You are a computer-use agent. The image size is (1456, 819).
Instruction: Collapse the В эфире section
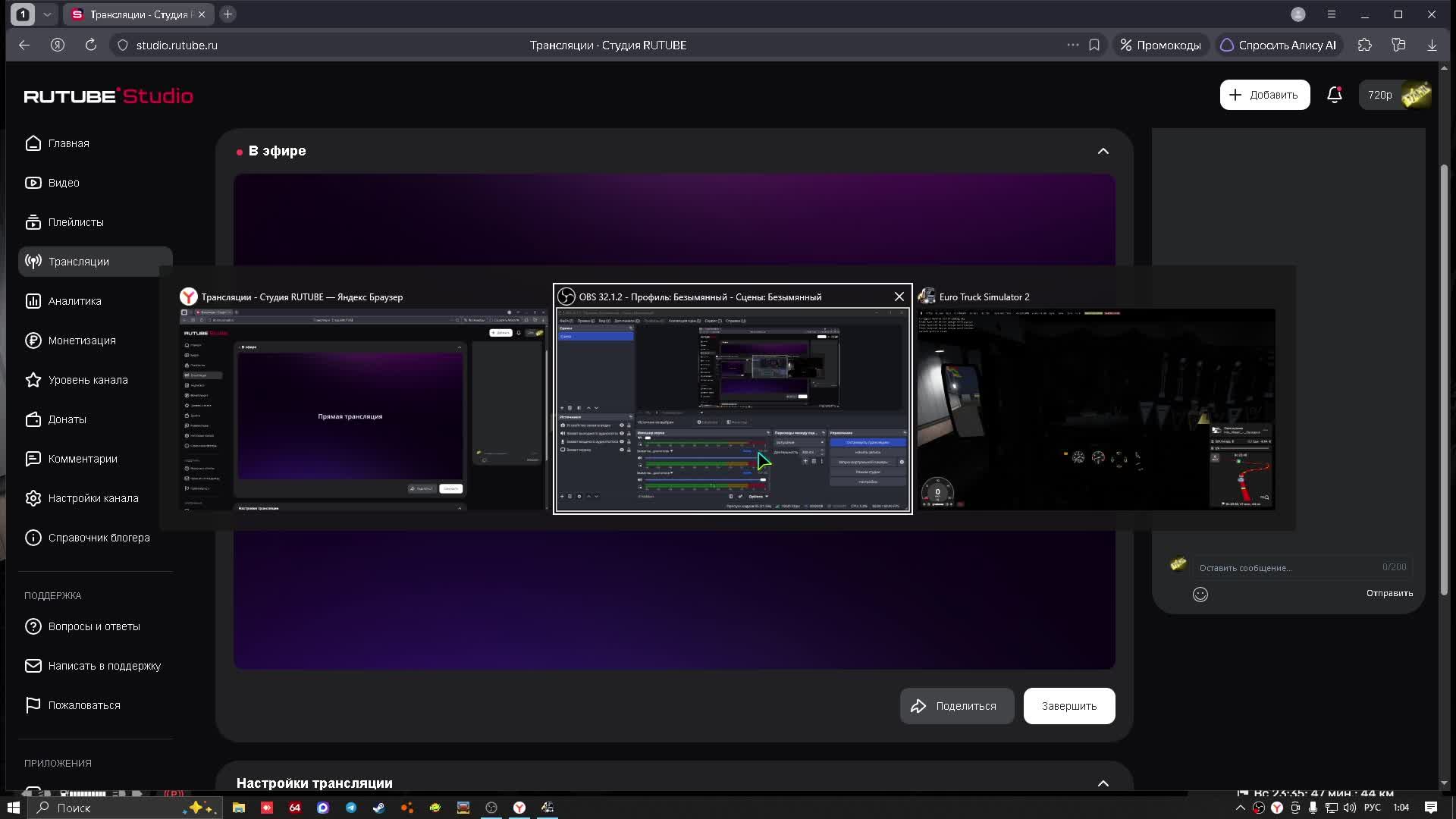click(1103, 151)
